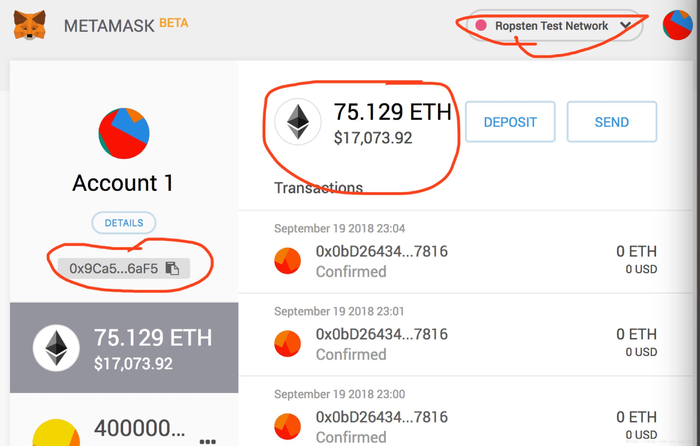The height and width of the screenshot is (446, 700).
Task: Click the MetaMask fox logo
Action: [29, 25]
